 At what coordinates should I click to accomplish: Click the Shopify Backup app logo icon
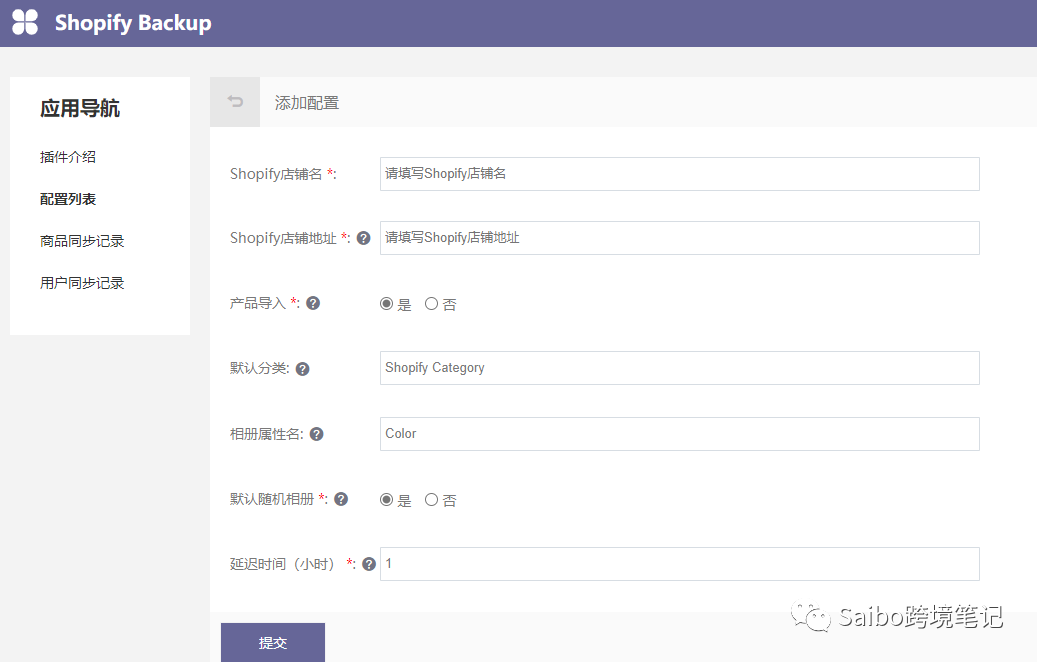coord(24,22)
